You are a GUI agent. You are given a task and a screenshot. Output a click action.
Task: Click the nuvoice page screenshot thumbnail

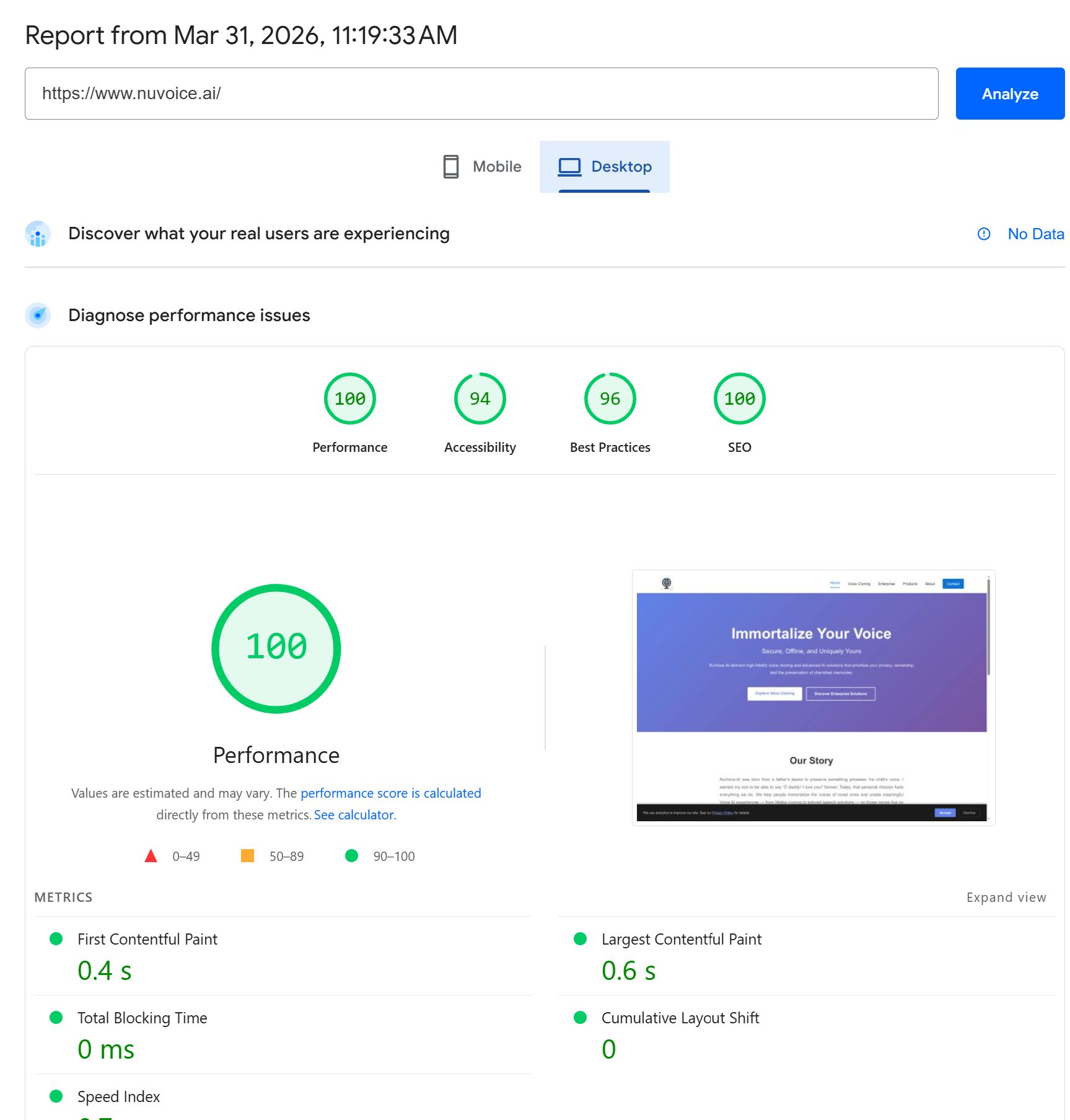[x=813, y=697]
